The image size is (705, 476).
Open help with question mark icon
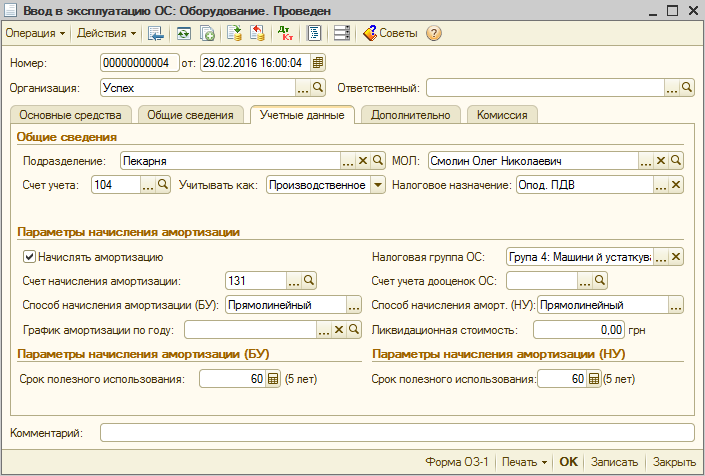point(434,33)
